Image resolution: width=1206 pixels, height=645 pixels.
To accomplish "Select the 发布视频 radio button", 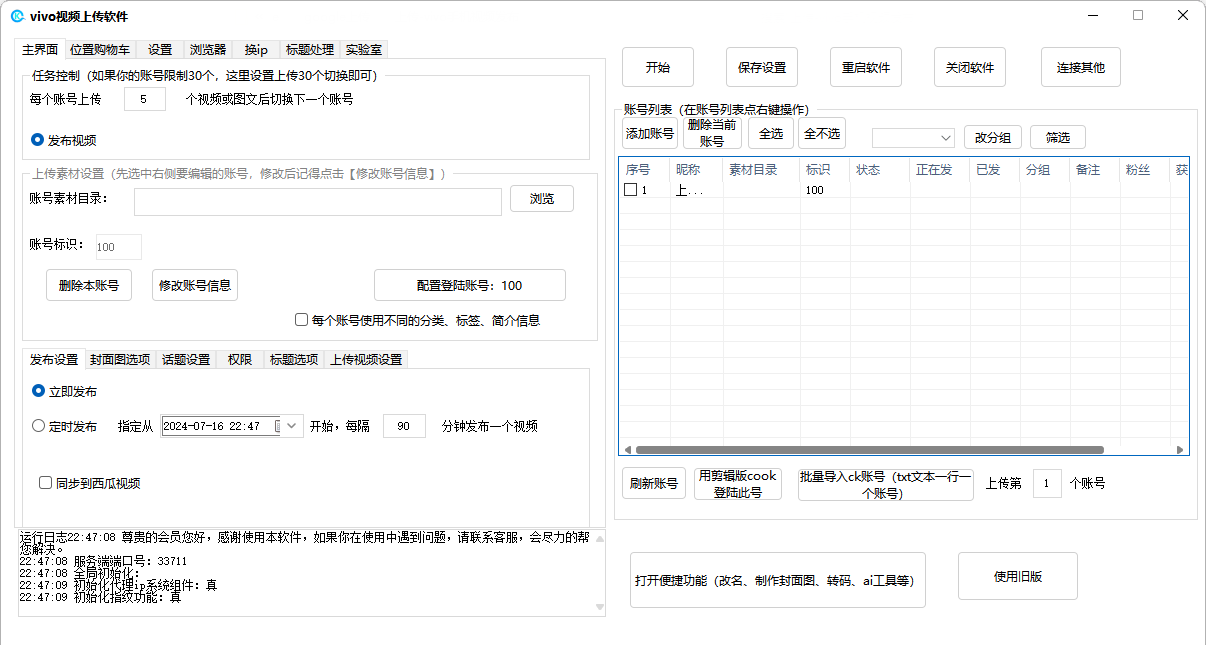I will point(38,140).
